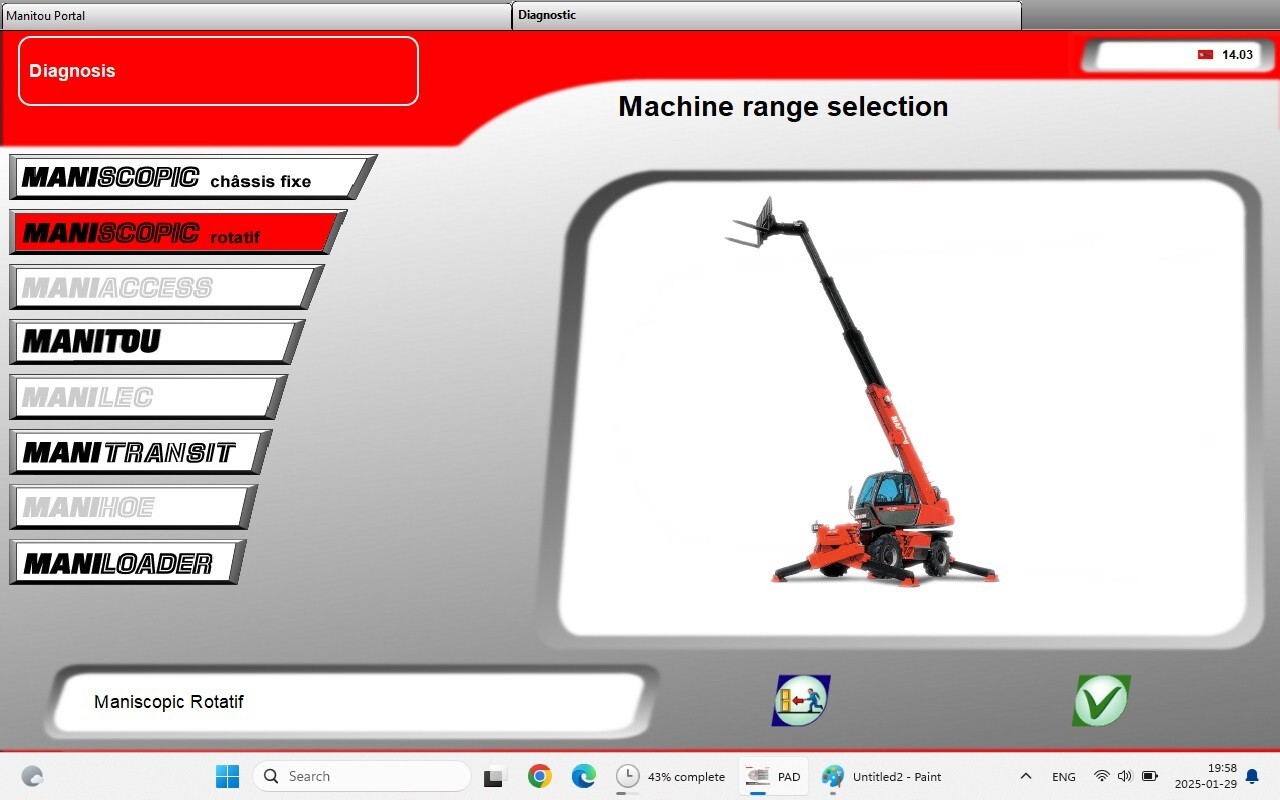Click the Diagnosis header box

tap(218, 71)
